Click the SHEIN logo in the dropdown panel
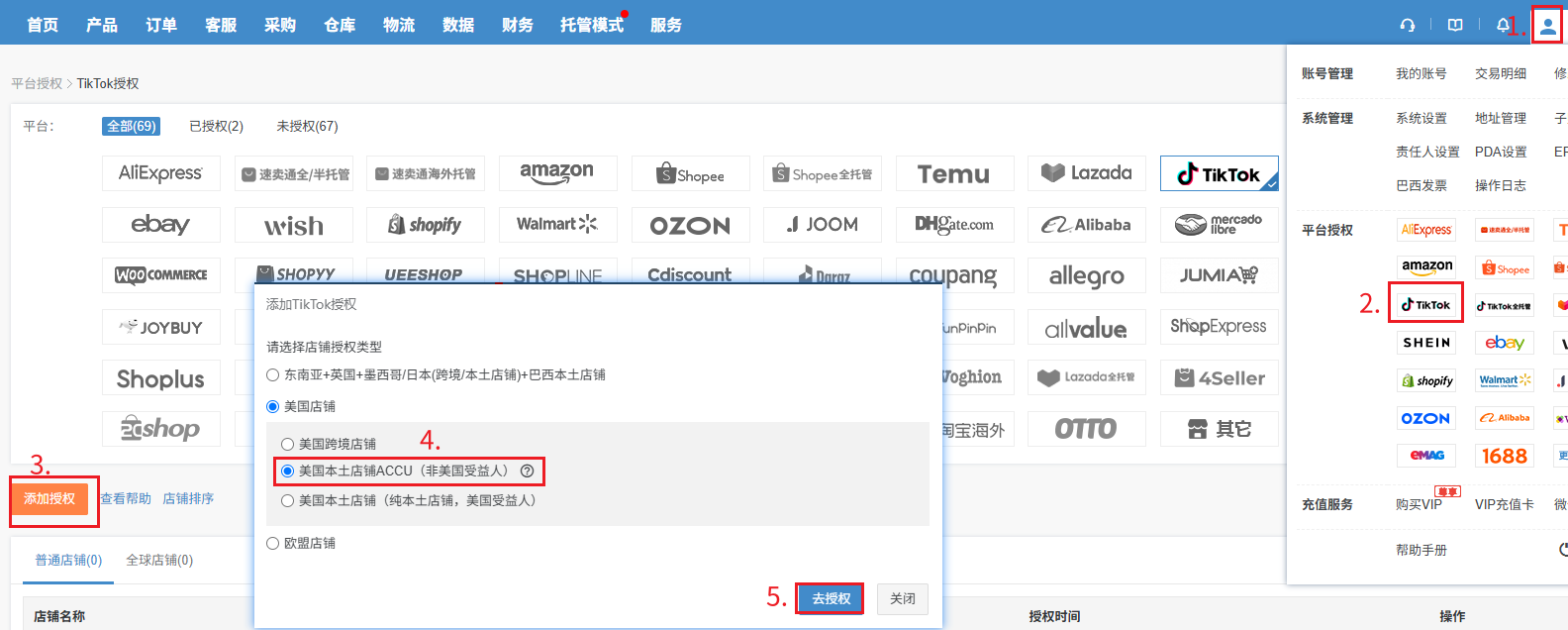The width and height of the screenshot is (1568, 630). click(1425, 343)
